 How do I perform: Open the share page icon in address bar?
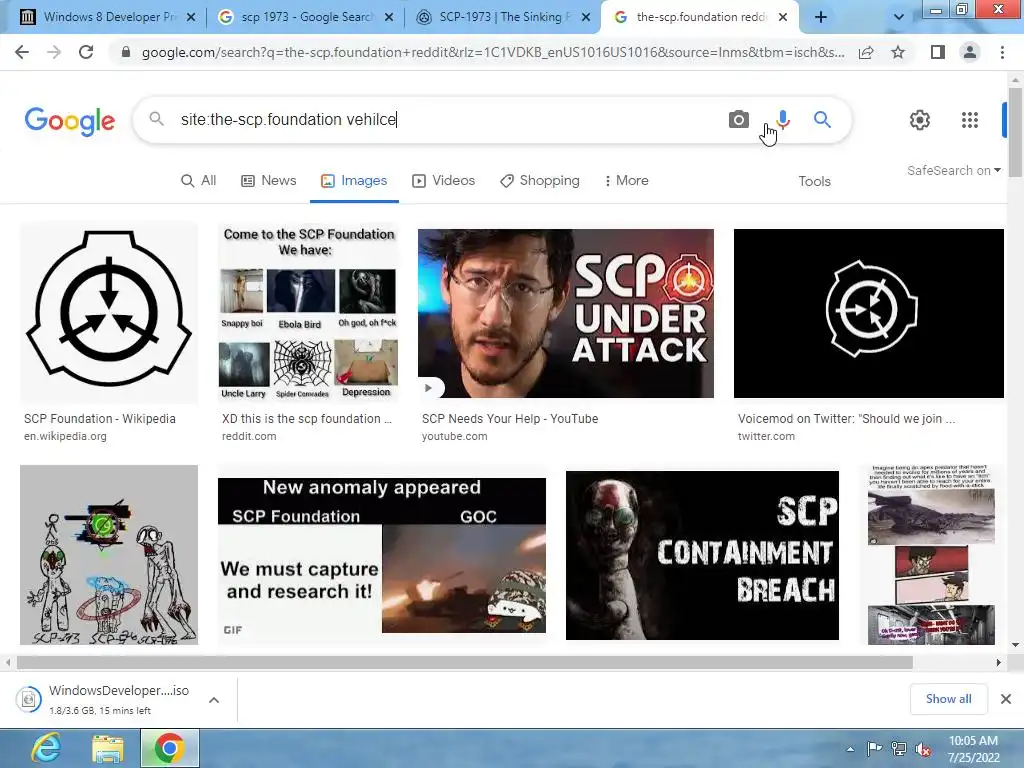point(866,52)
